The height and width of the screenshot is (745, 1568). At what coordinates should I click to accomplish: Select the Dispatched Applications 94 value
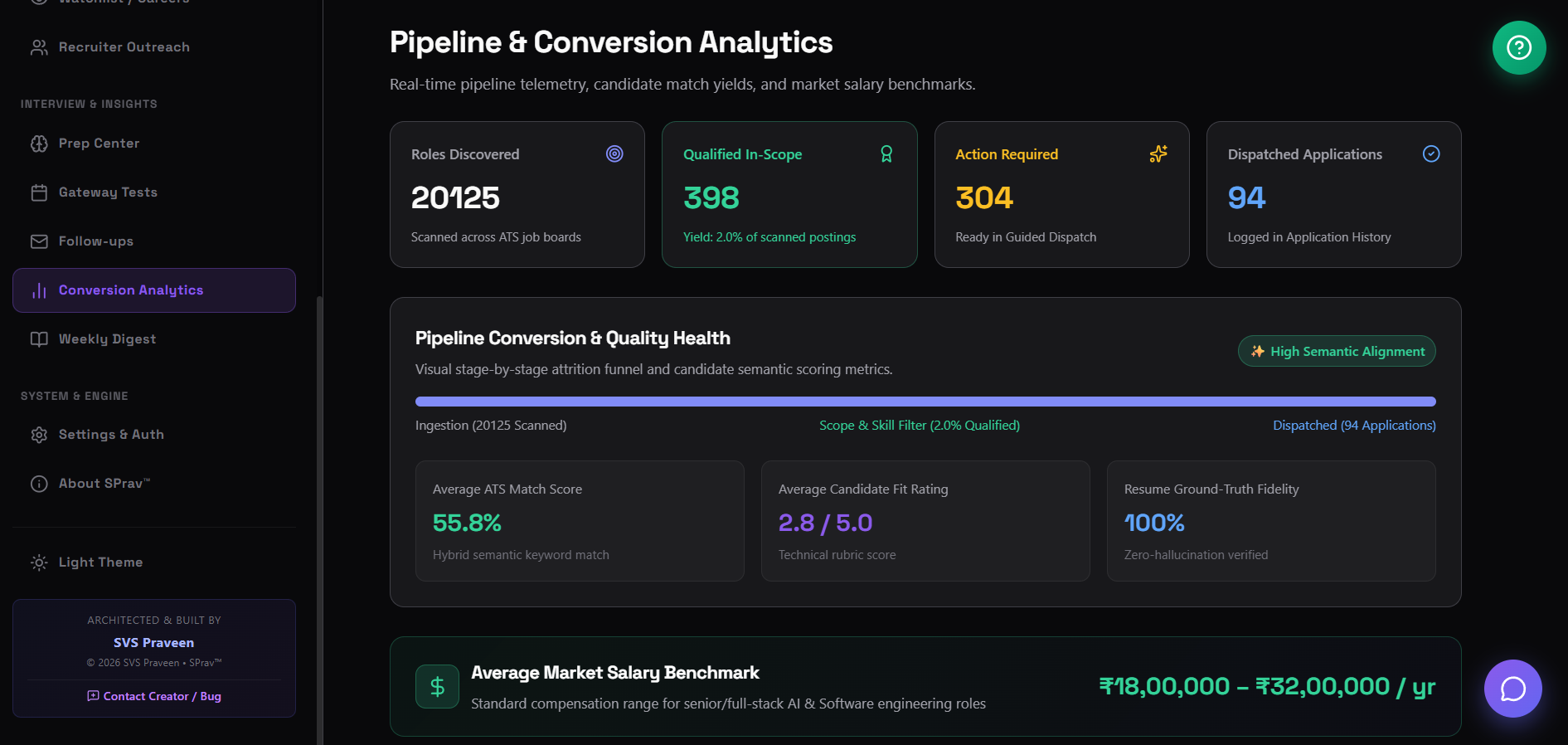coord(1246,197)
